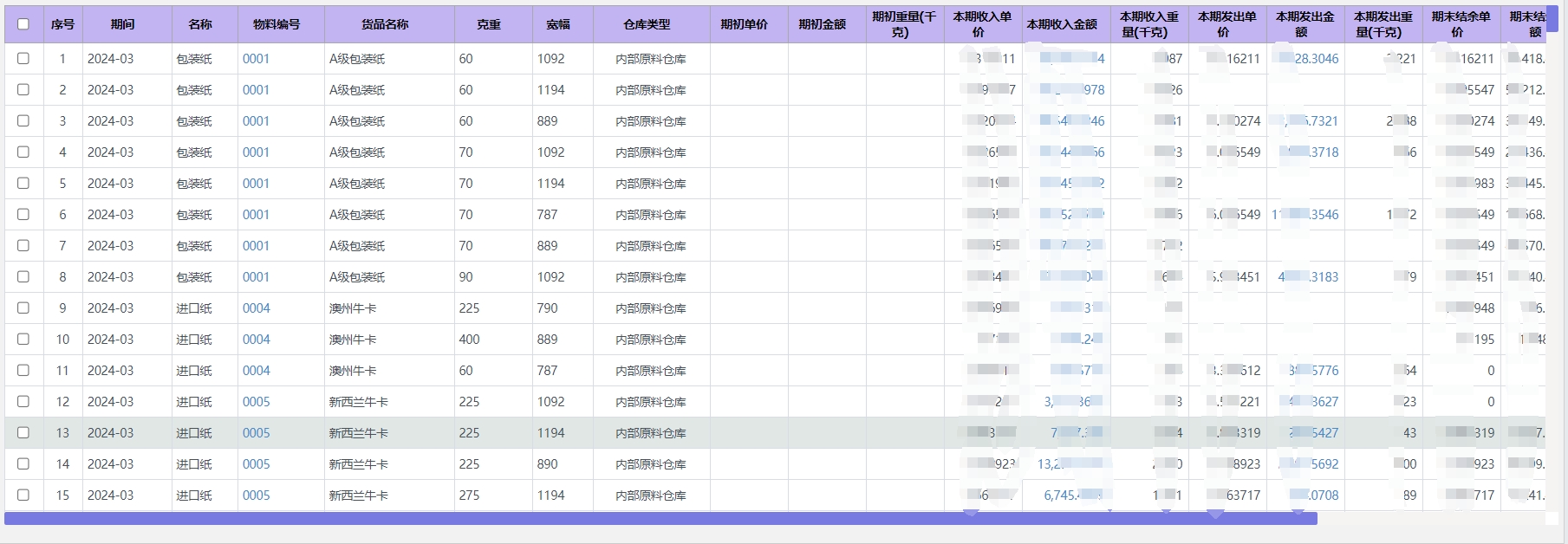Click material number 0004 in row 11

(256, 371)
